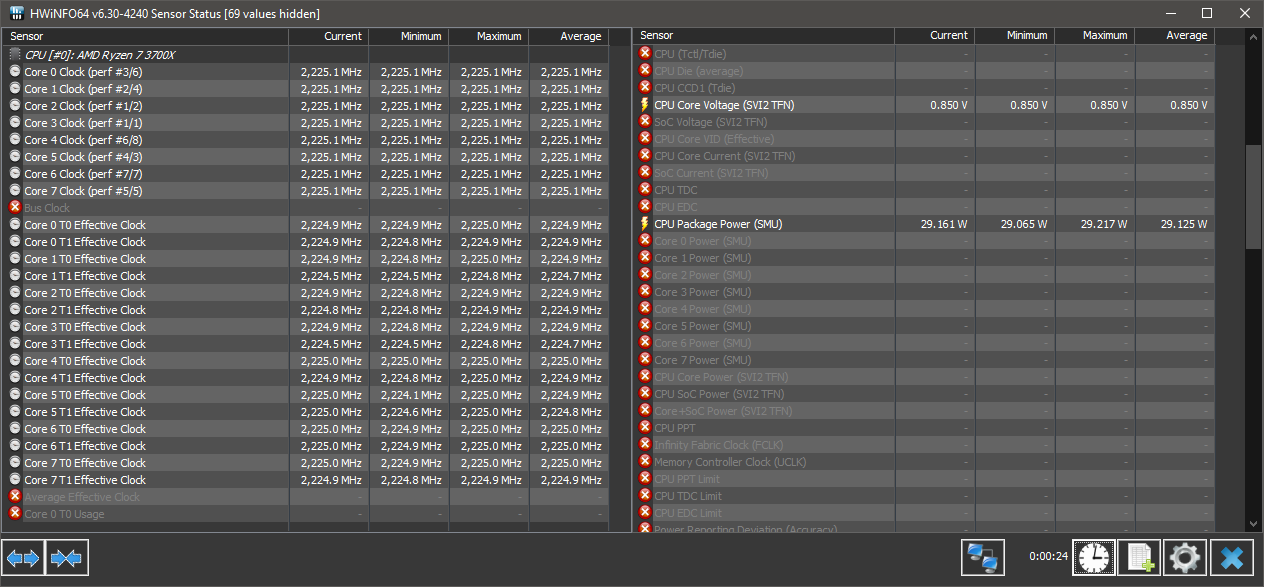This screenshot has width=1264, height=587.
Task: Select the hidden CPU Die (average) row
Action: pos(924,71)
